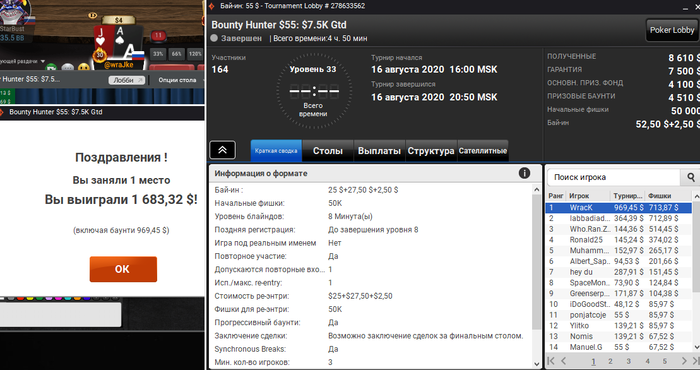This screenshot has width=700, height=370.
Task: Select the 120% bet size button
Action: (195, 54)
